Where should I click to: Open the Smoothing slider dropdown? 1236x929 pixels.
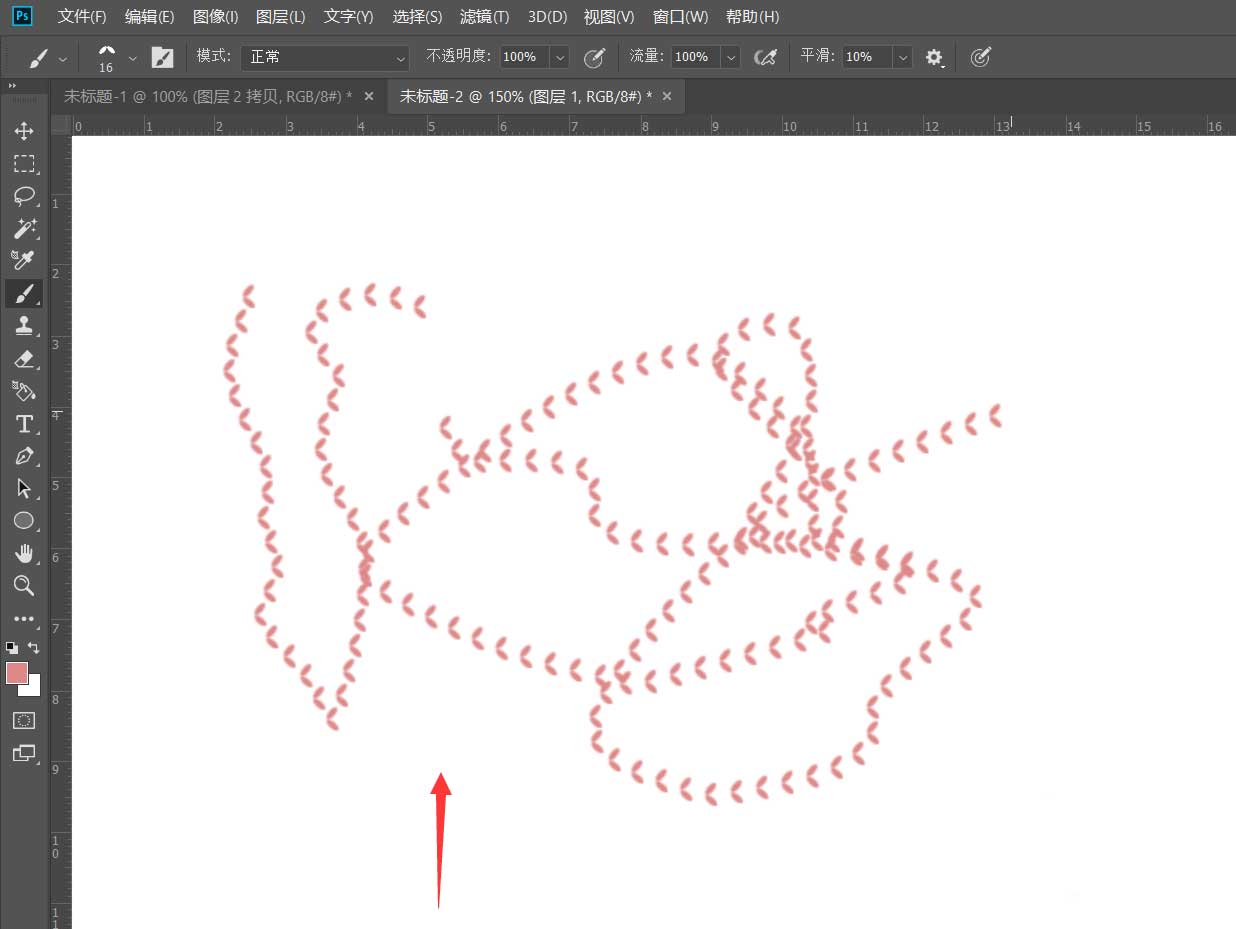tap(903, 57)
